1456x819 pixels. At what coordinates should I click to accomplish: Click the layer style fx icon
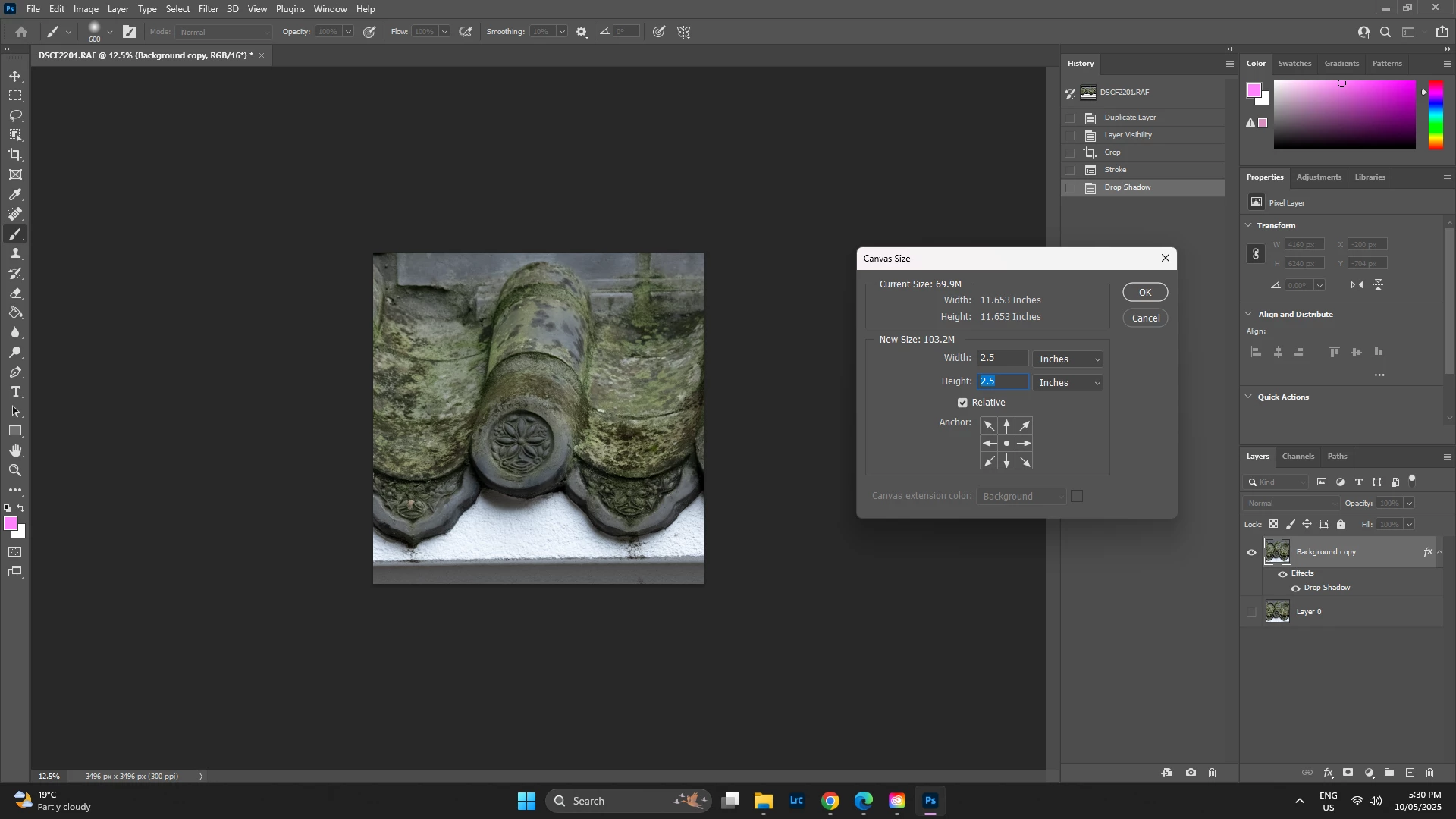coord(1329,773)
